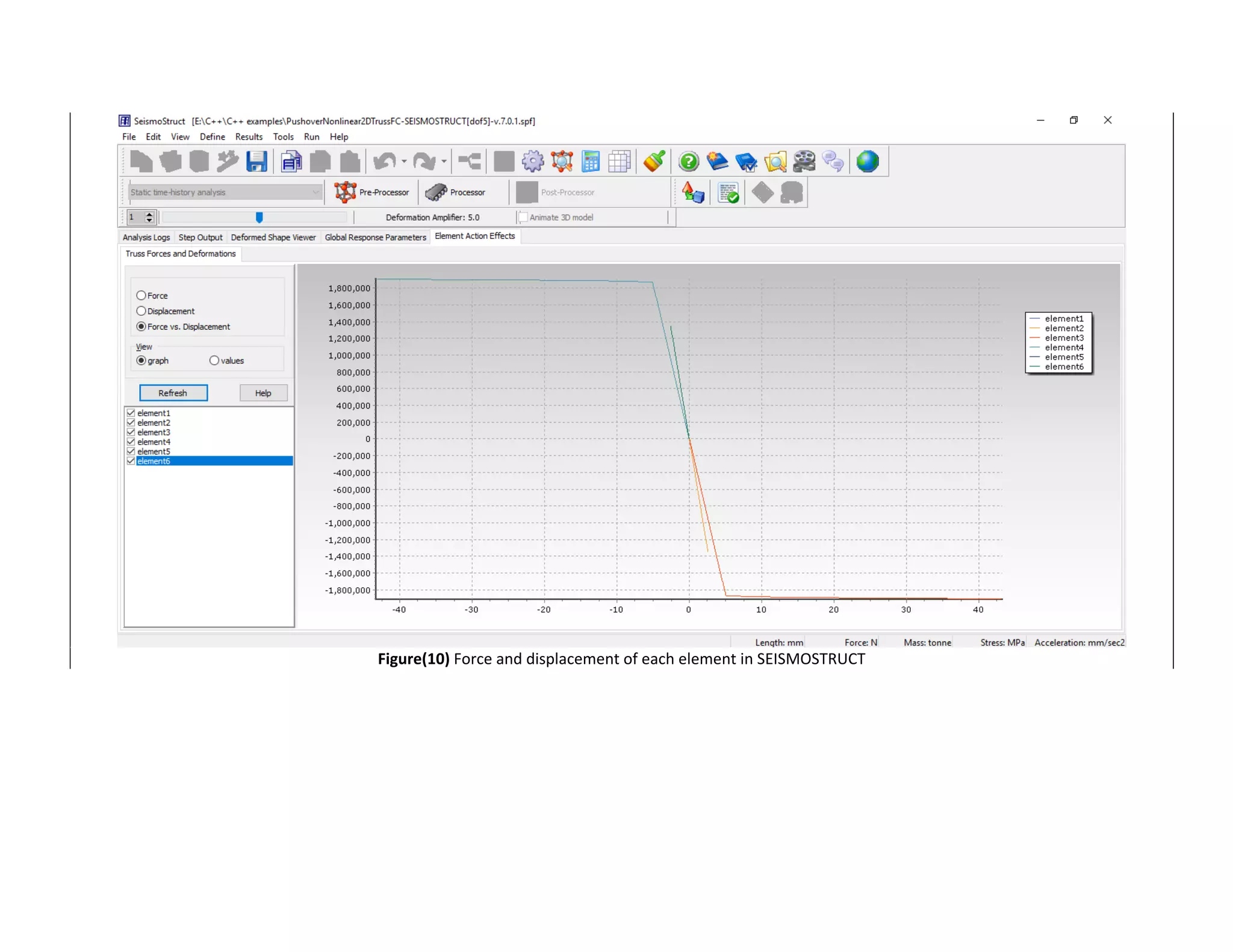
Task: Click the film reel movie icon
Action: pos(804,162)
